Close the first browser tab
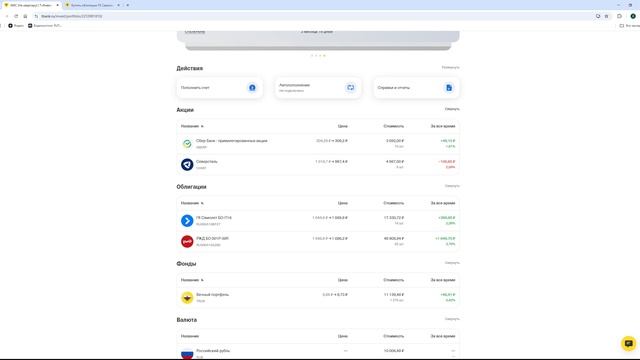Image resolution: width=640 pixels, height=360 pixels. coord(57,5)
